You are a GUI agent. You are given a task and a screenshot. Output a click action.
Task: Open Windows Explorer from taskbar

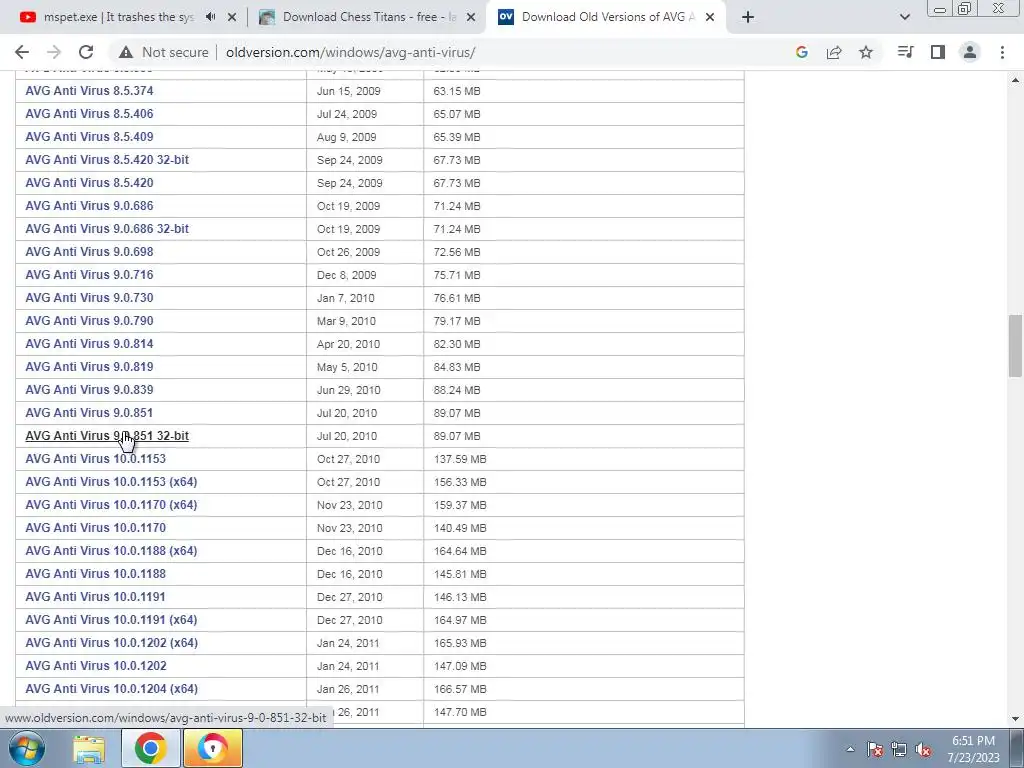click(88, 748)
